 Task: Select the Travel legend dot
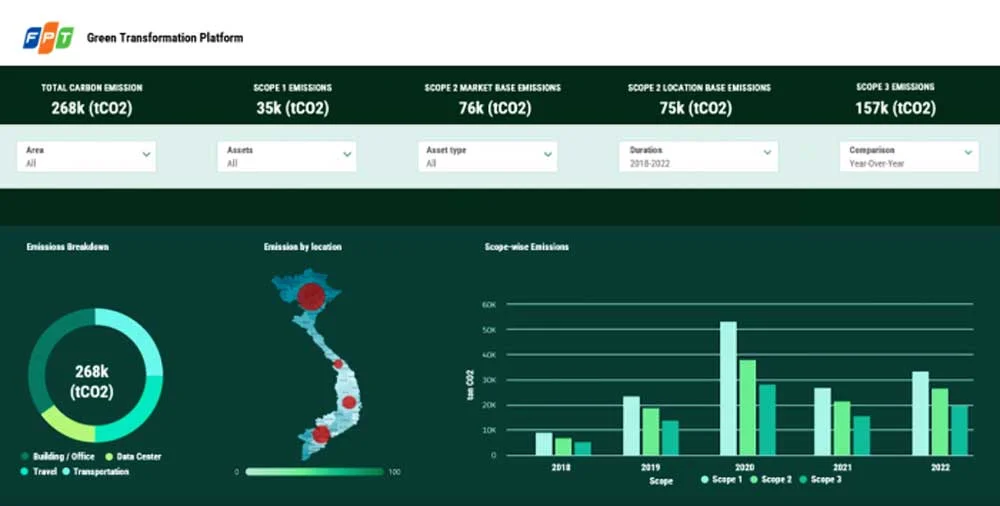point(25,472)
